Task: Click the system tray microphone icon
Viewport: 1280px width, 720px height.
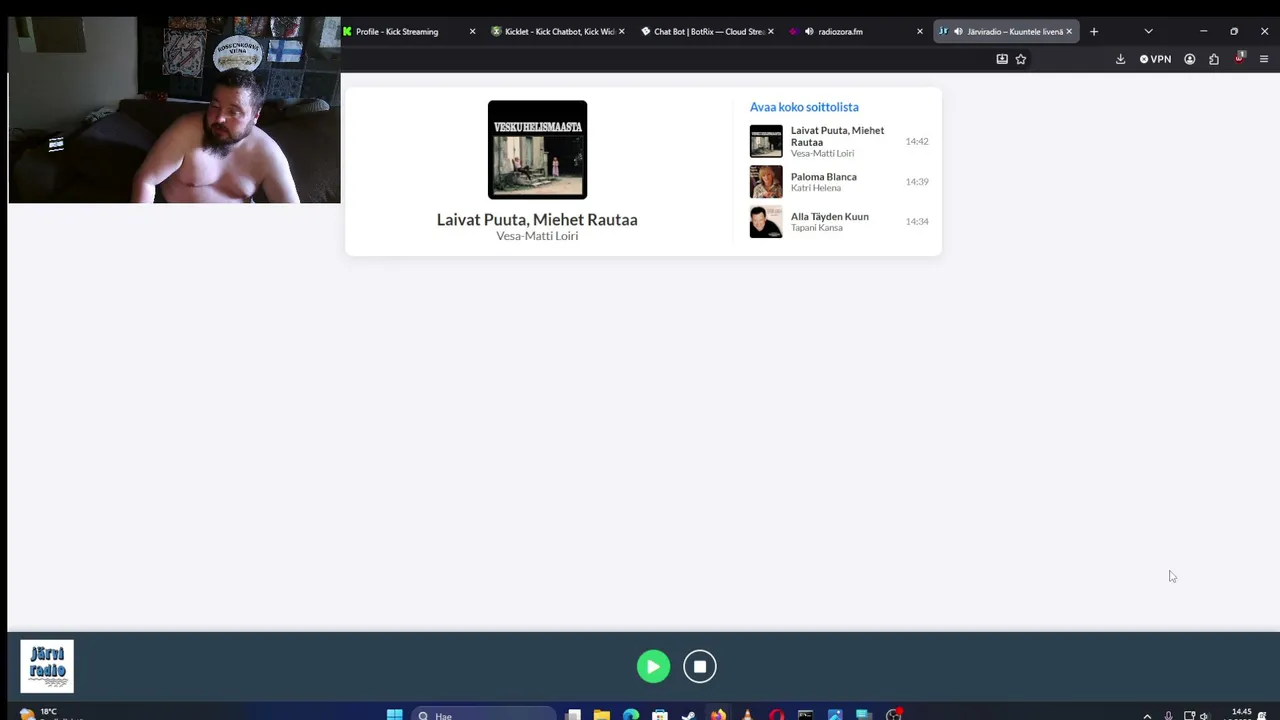Action: tap(1168, 716)
